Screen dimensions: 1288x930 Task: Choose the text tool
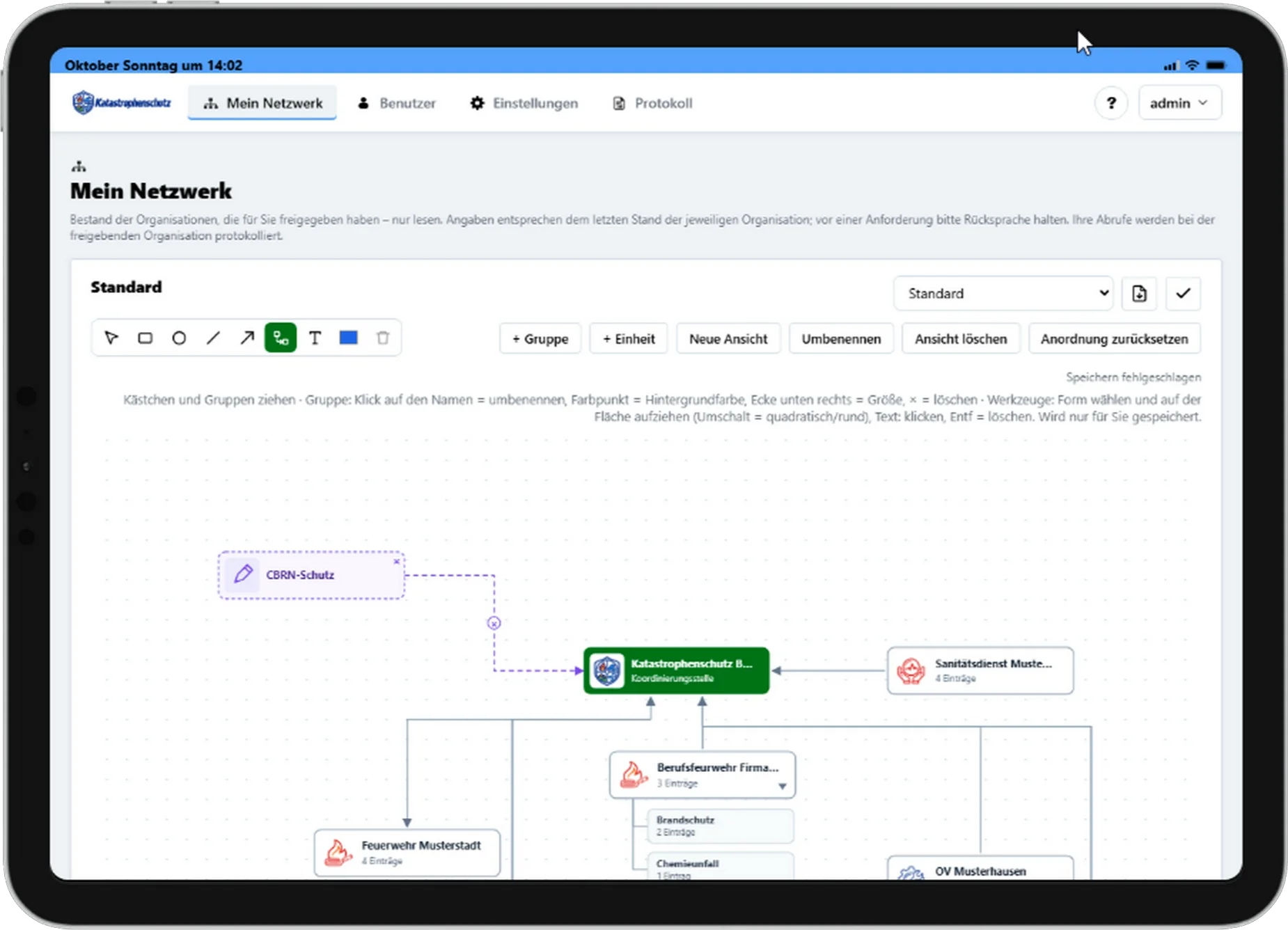(315, 338)
